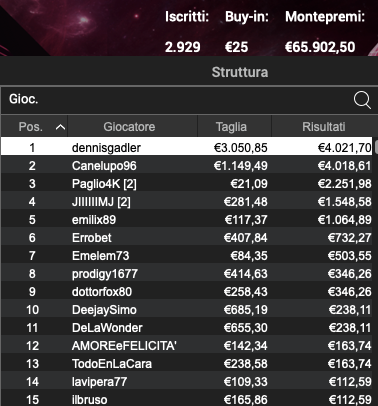Choose the DeejaySimo row
Viewport: 378px width, 406px height.
(x=187, y=310)
